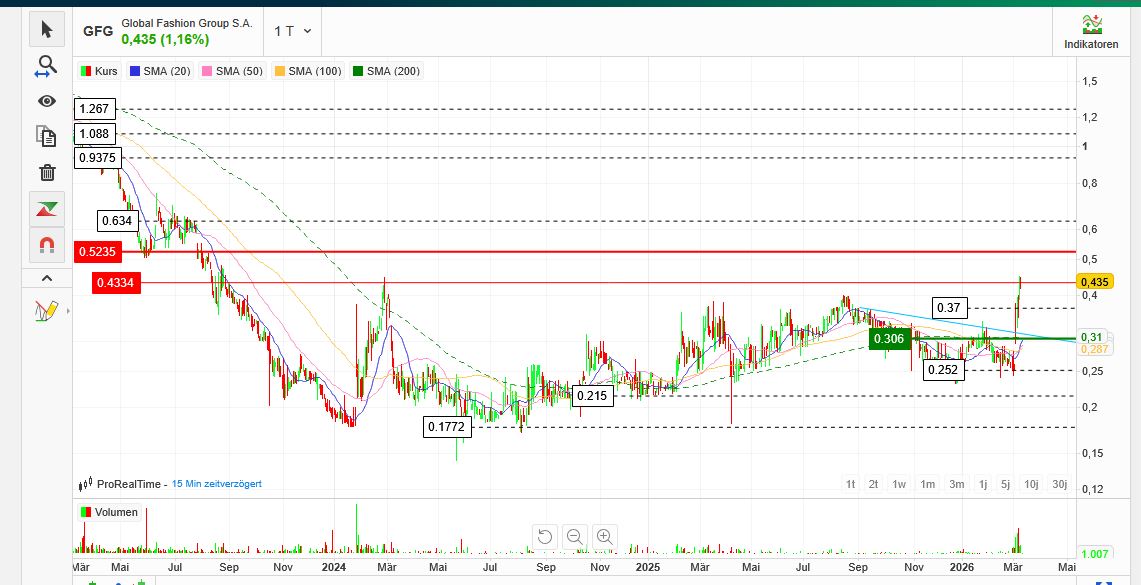
Task: Zoom out using the minus magnifier
Action: (575, 537)
